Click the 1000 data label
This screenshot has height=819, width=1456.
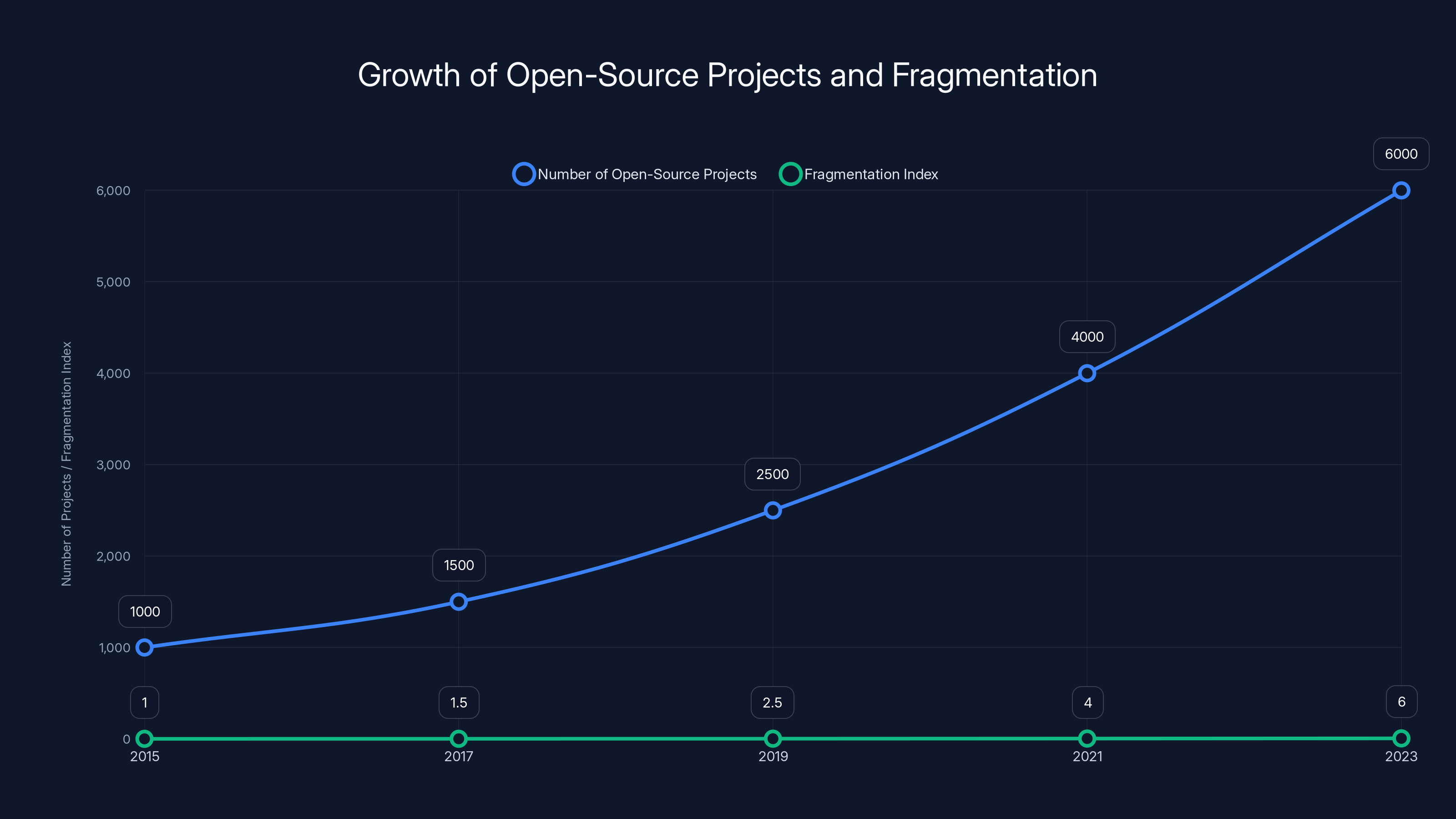pos(145,611)
